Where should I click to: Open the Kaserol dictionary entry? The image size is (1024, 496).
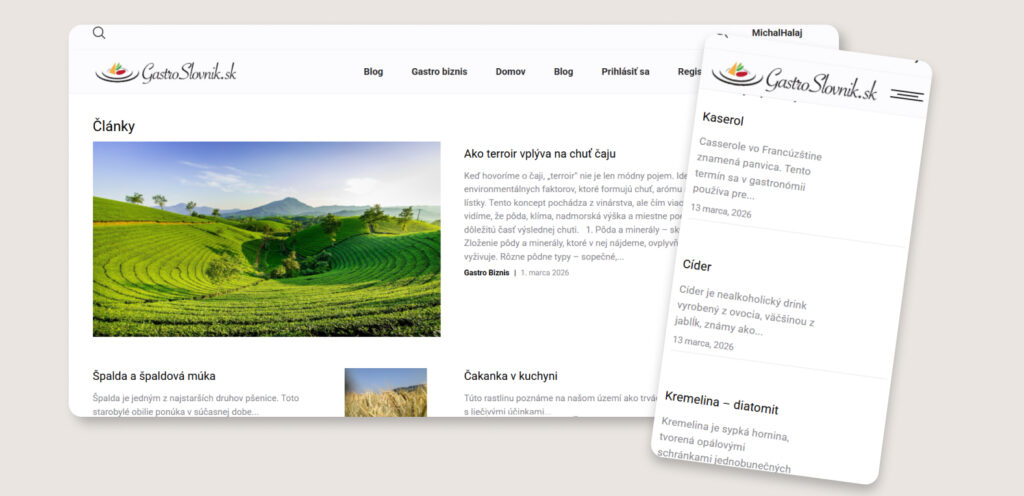[723, 120]
